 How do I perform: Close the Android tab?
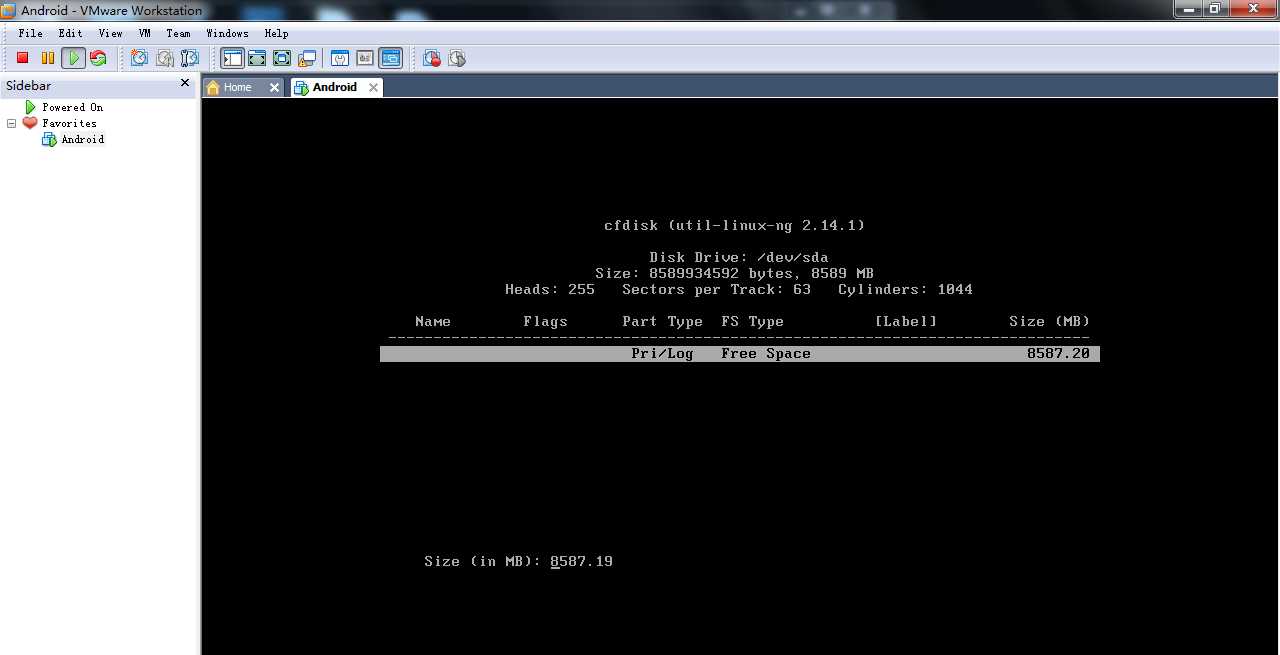373,87
